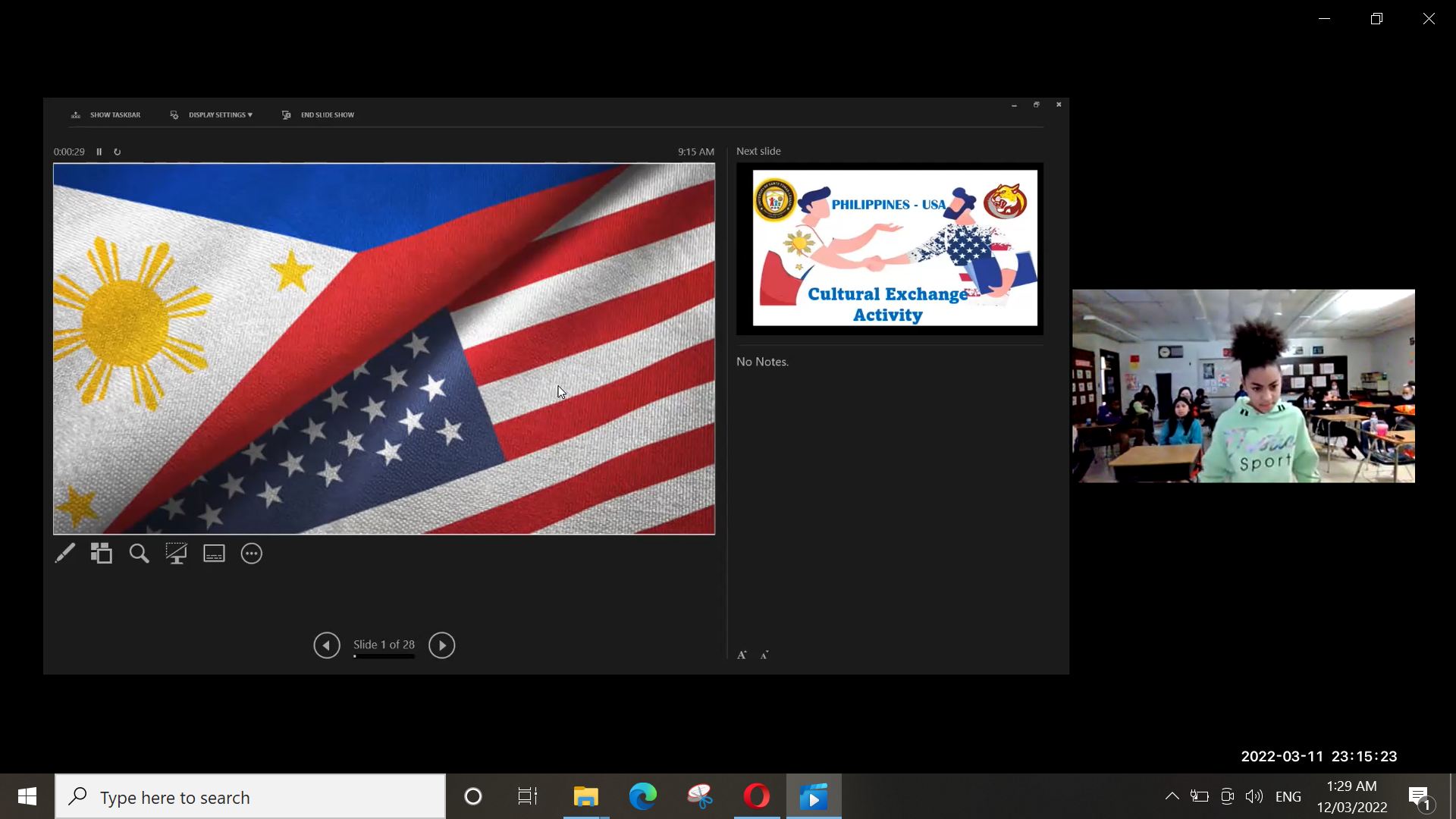Open the see all slides view
This screenshot has height=819, width=1456.
(x=102, y=554)
